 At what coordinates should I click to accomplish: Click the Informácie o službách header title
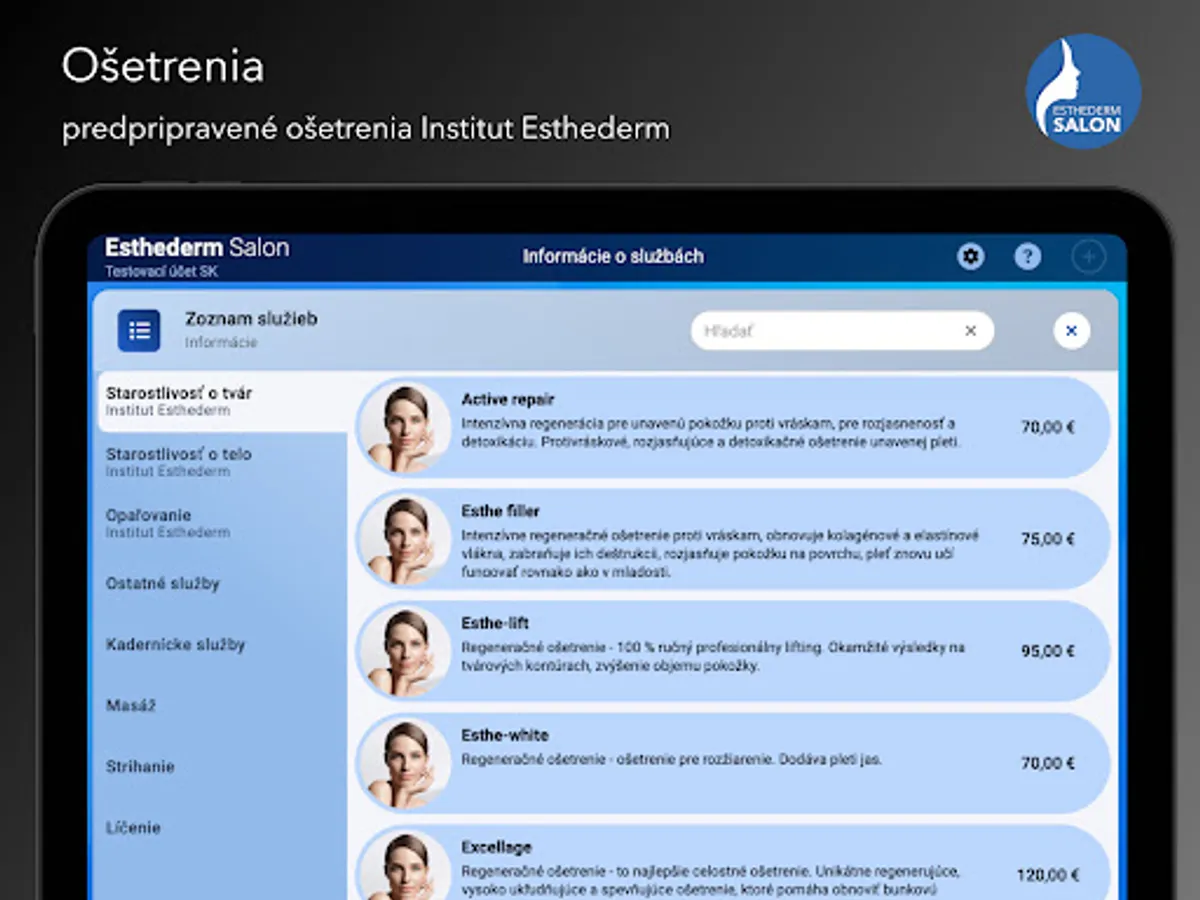coord(613,257)
